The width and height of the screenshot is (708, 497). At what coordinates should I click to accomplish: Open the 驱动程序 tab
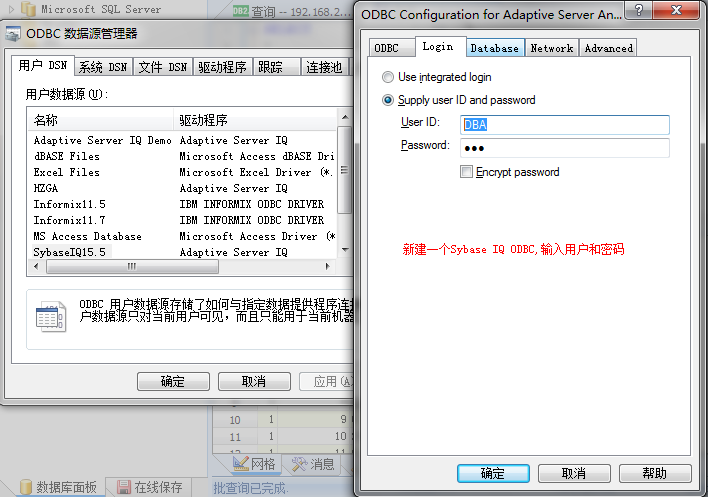click(223, 67)
